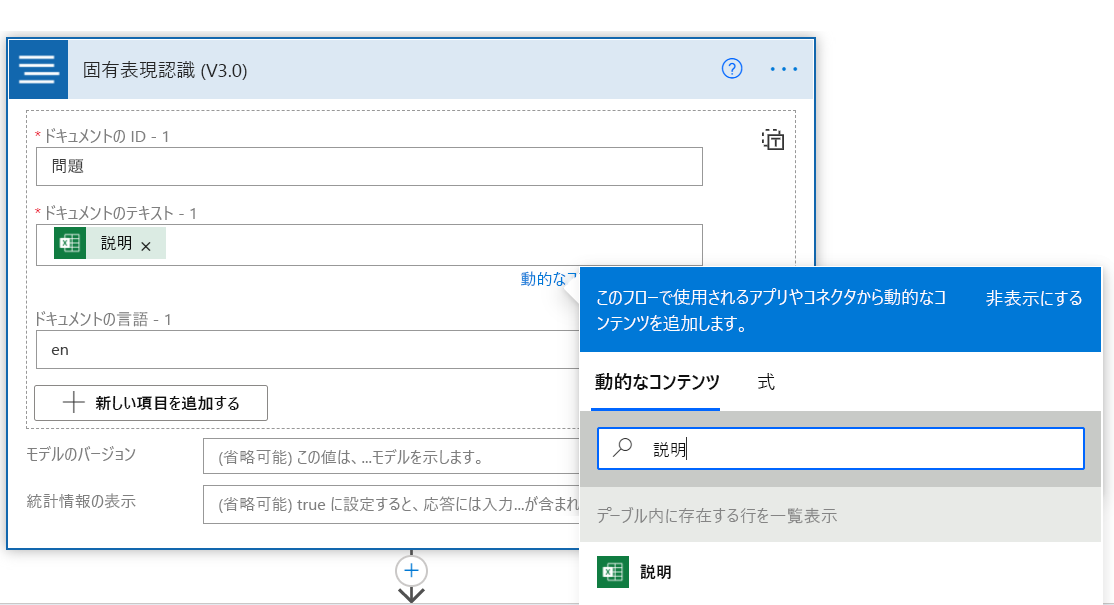Open the three-dot more options menu
This screenshot has width=1114, height=605.
pyautogui.click(x=784, y=69)
